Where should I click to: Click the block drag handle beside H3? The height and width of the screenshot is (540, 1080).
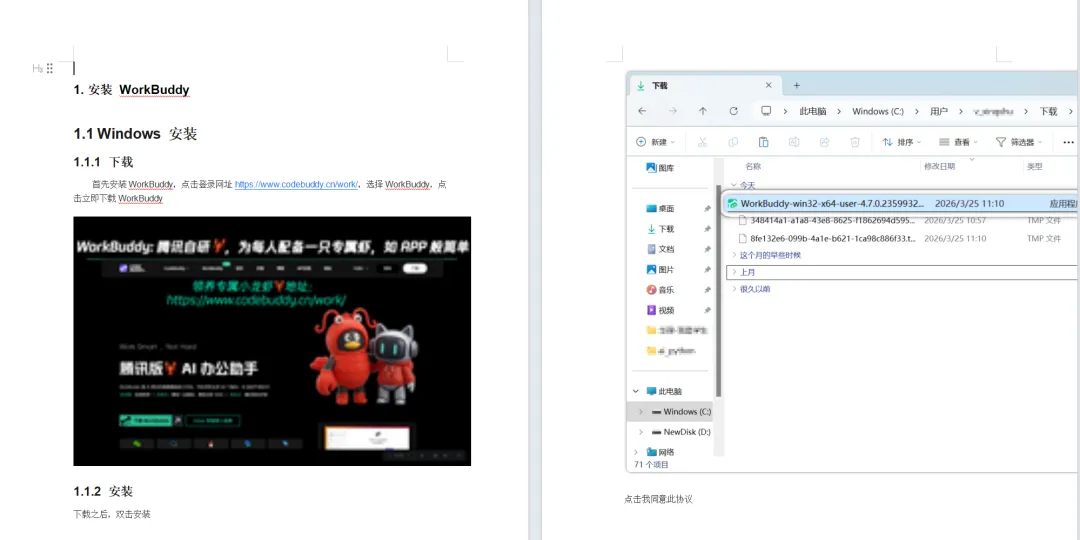coord(50,68)
